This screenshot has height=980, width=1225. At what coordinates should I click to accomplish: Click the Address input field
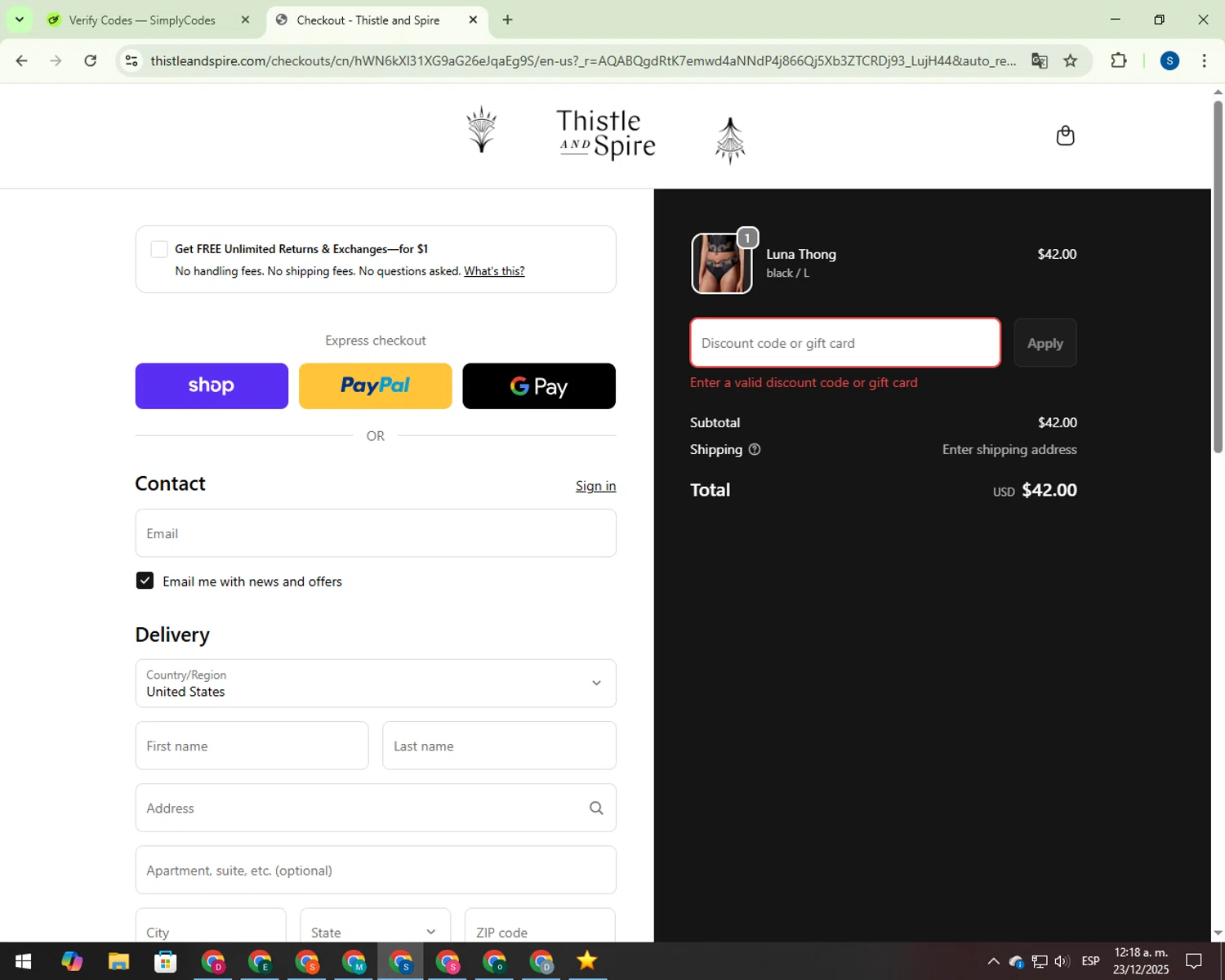(376, 808)
